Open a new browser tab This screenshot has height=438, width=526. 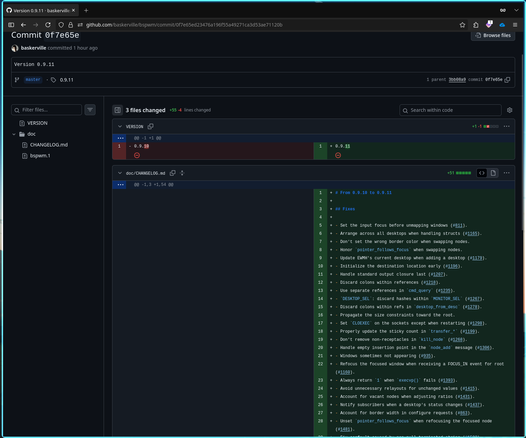tap(86, 10)
